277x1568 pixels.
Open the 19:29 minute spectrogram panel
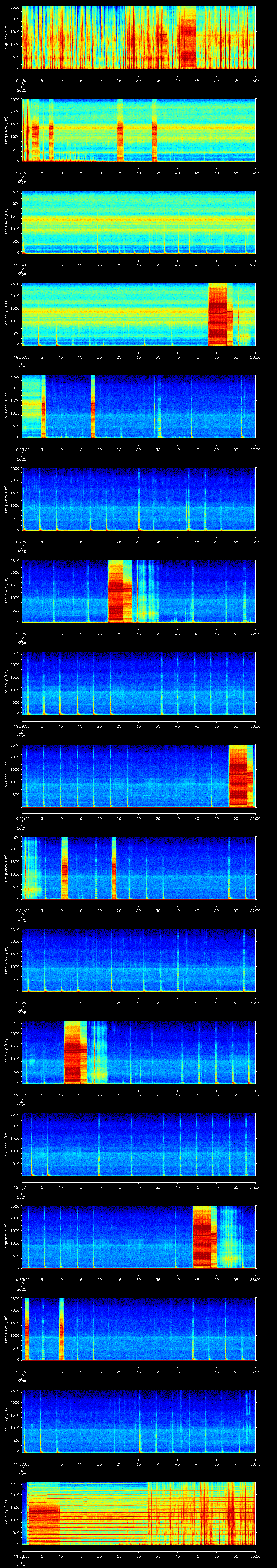tap(138, 683)
